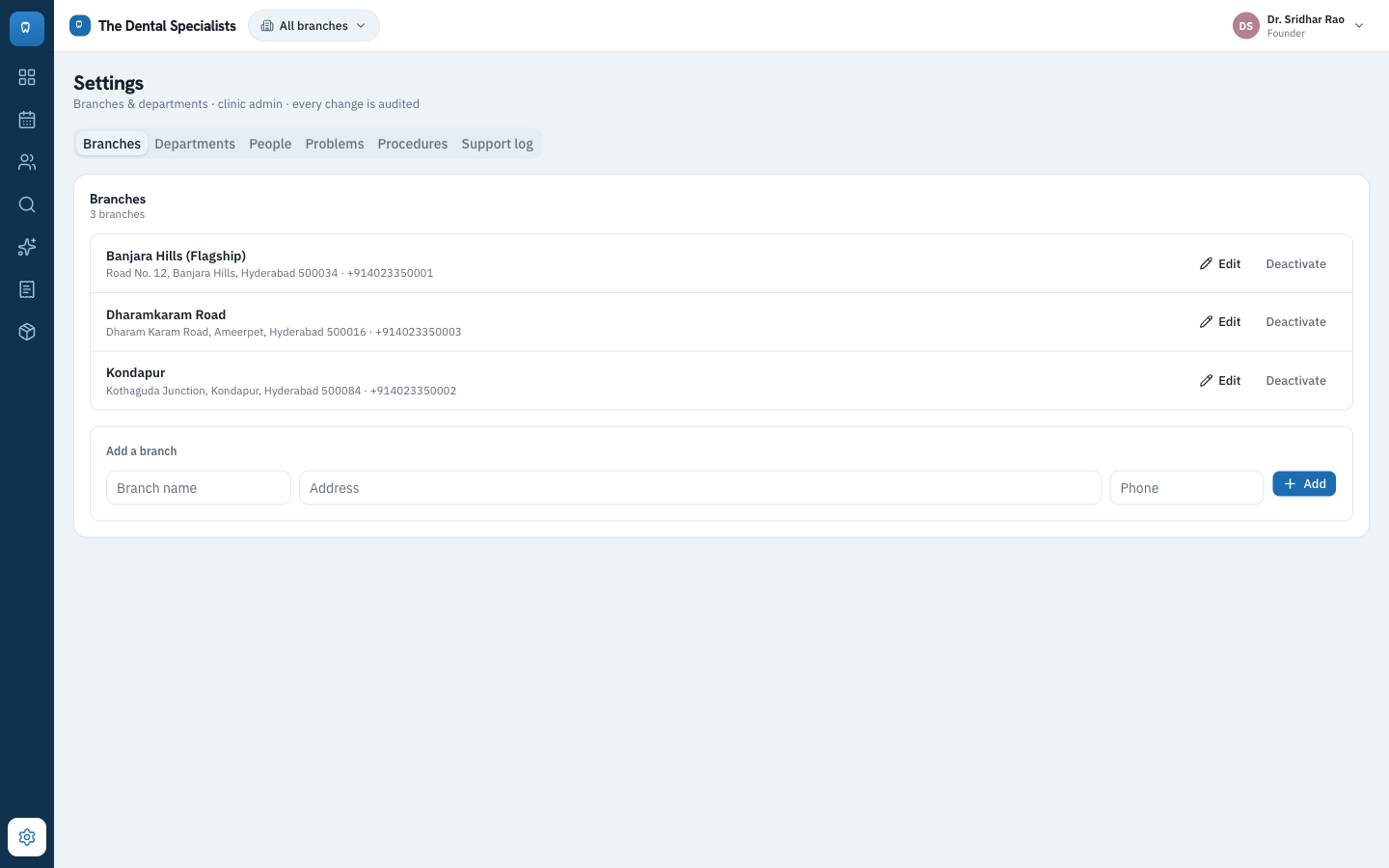Switch to the Support log tab
1389x868 pixels.
coord(497,144)
